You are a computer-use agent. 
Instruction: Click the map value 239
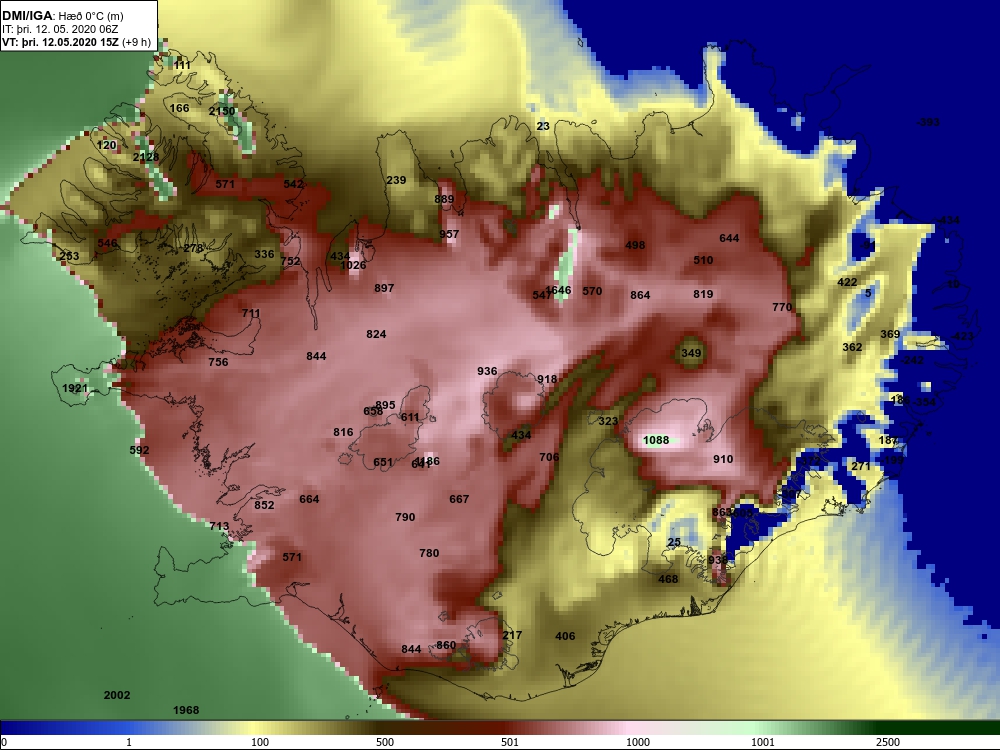[396, 180]
